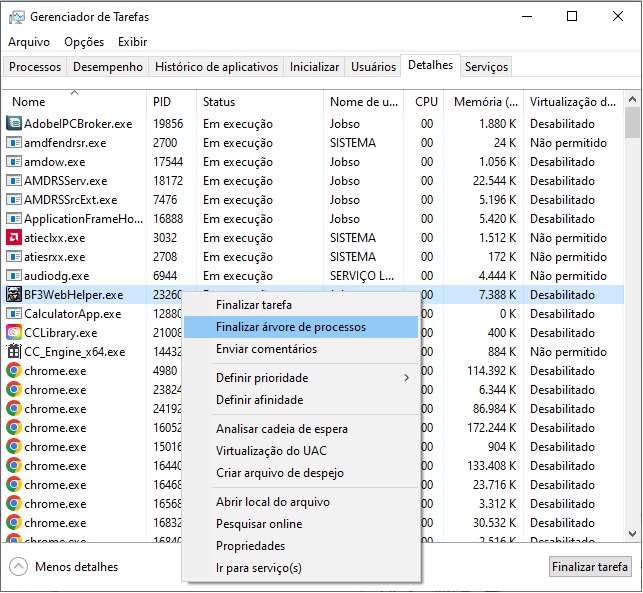Open the Exibir menu
Image resolution: width=643 pixels, height=593 pixels.
coord(132,42)
